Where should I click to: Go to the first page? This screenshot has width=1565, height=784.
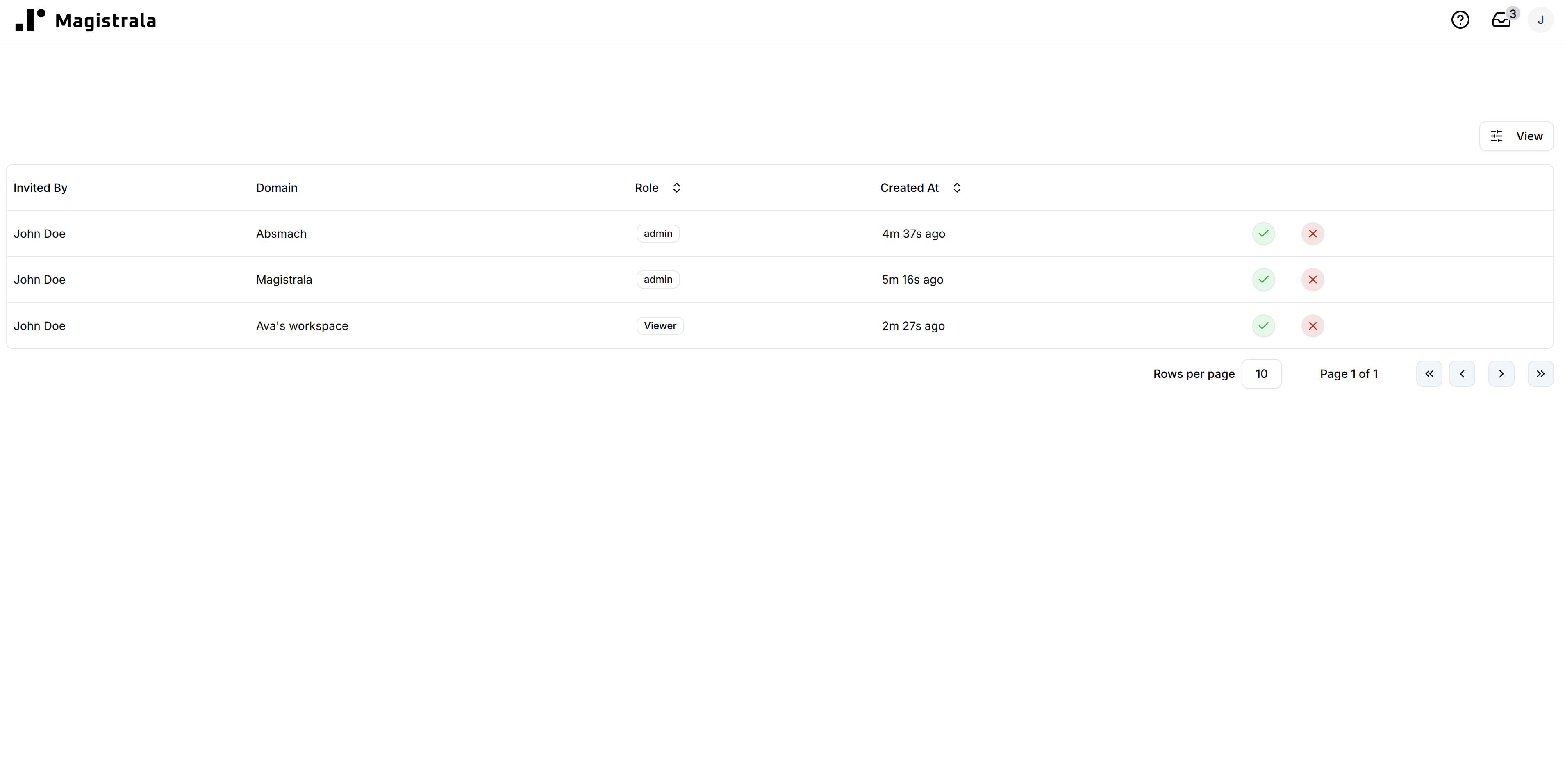tap(1429, 373)
